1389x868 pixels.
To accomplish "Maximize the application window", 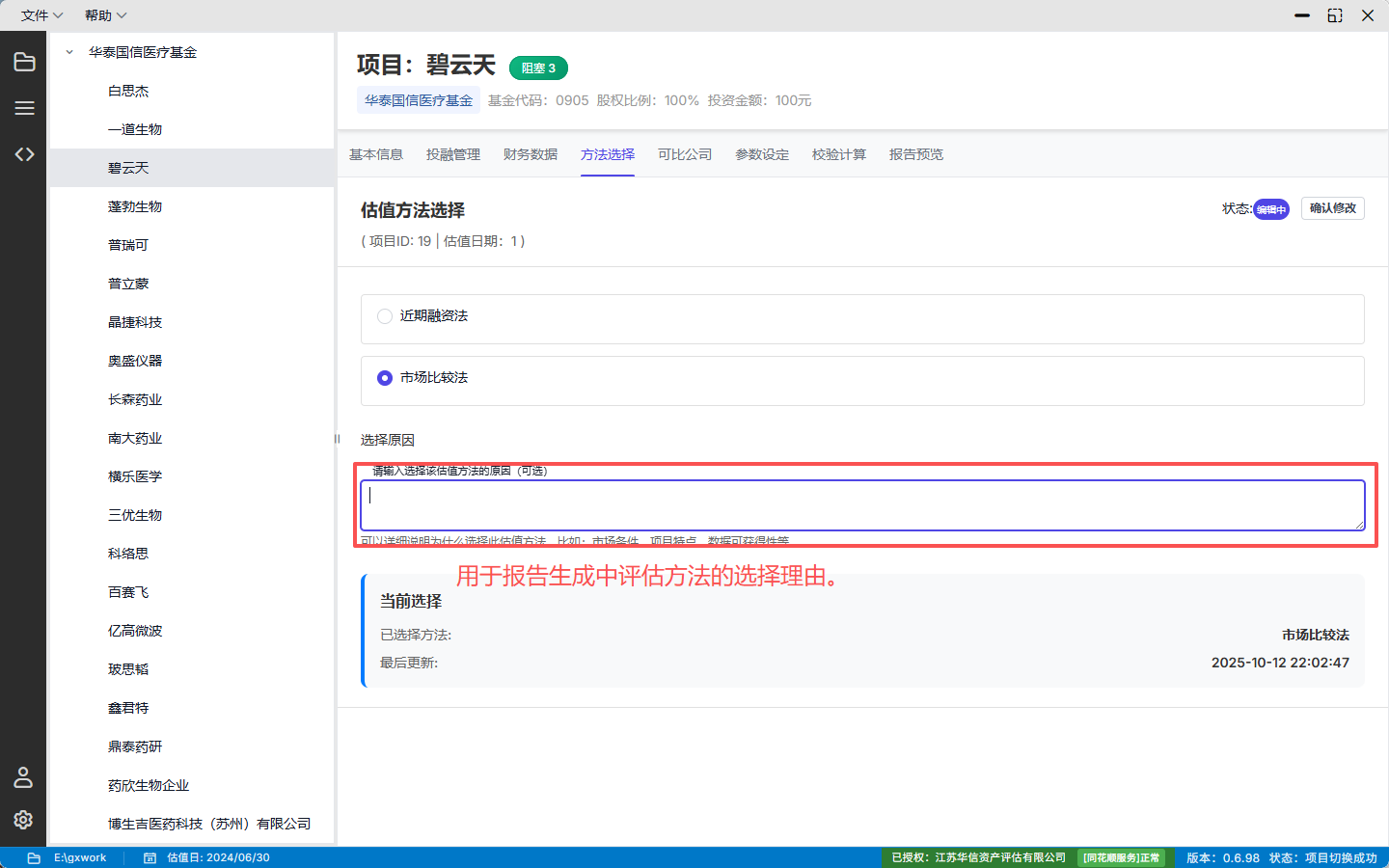I will pyautogui.click(x=1335, y=15).
